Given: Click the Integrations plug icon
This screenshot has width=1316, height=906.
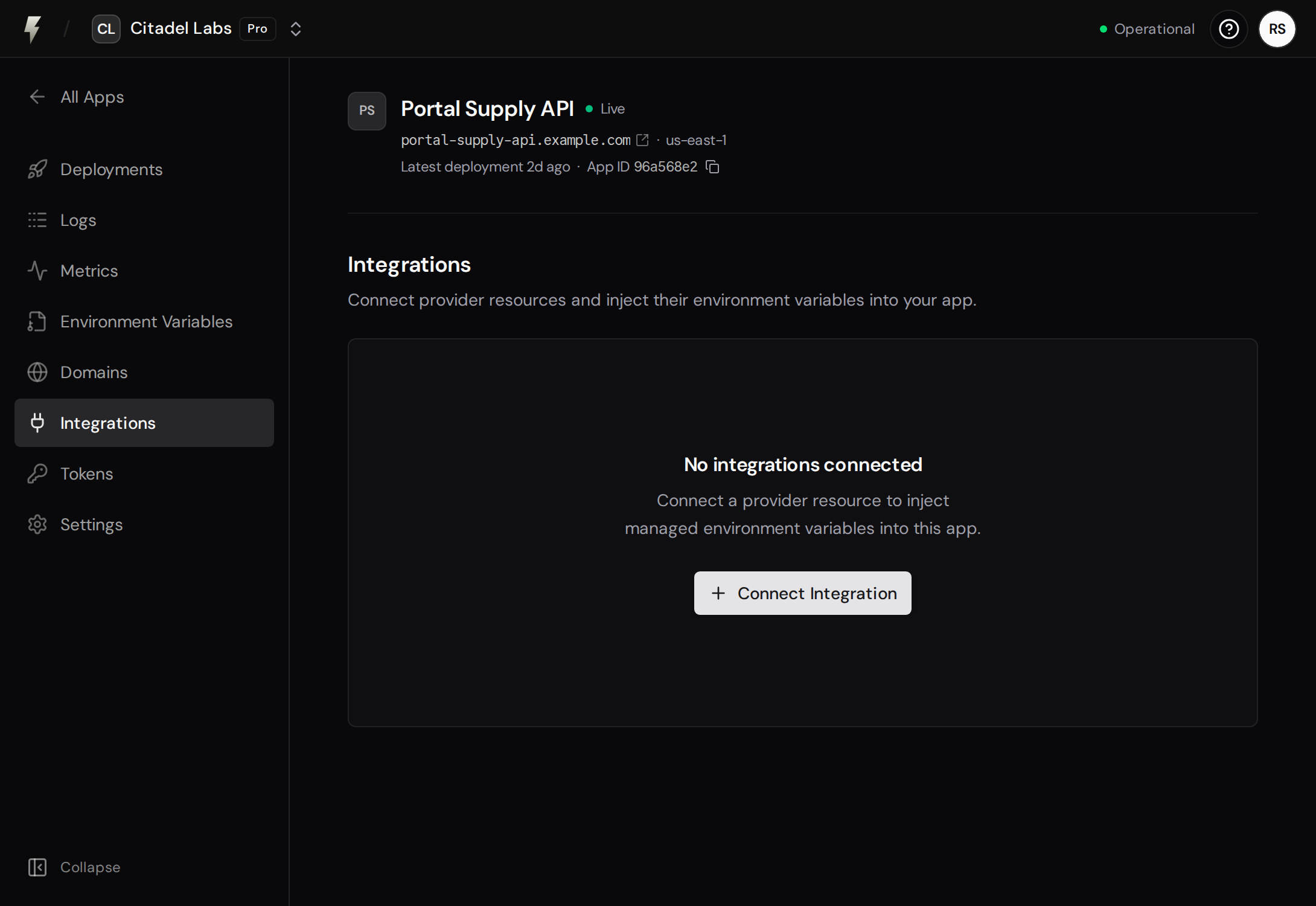Looking at the screenshot, I should point(37,423).
